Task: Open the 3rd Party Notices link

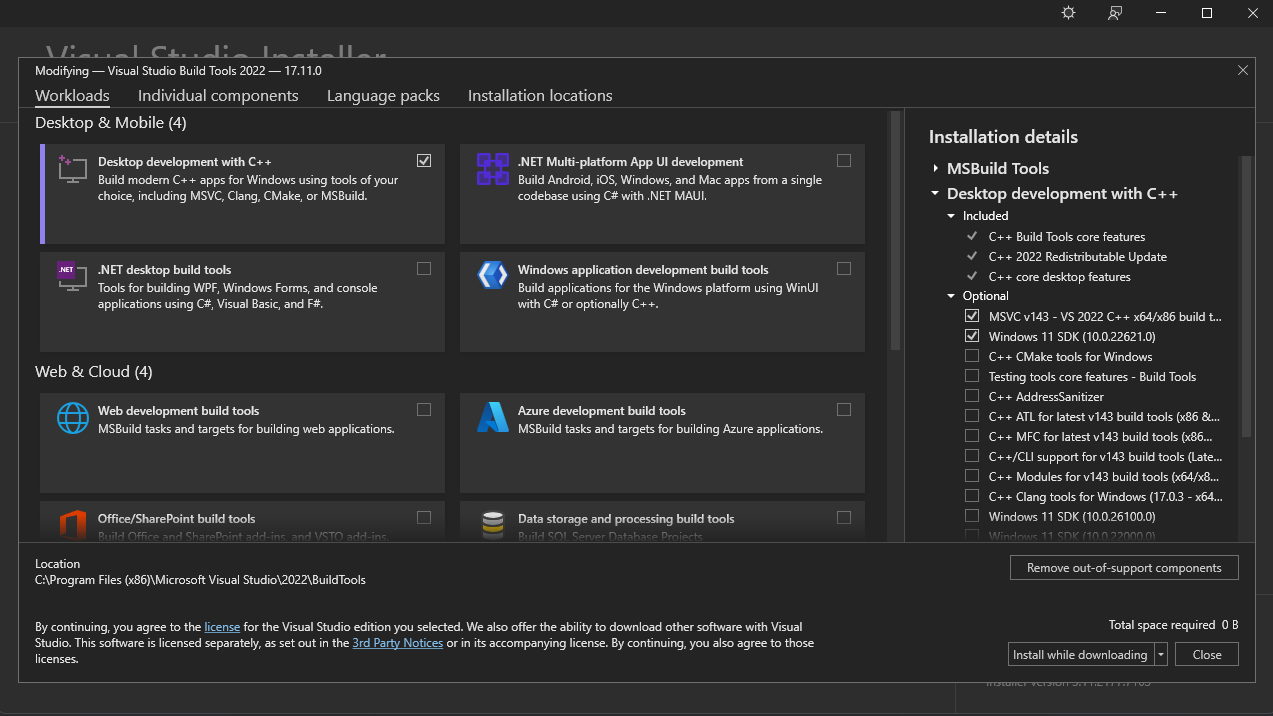Action: (x=397, y=643)
